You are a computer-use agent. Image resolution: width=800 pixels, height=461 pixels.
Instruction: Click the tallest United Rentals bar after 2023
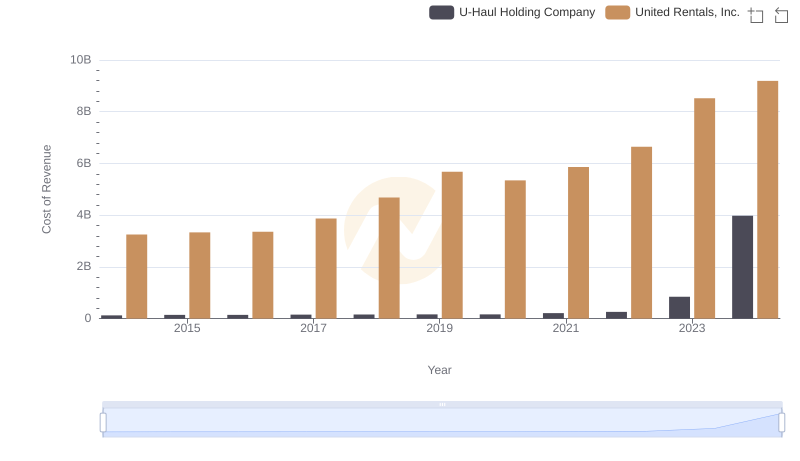coord(767,200)
